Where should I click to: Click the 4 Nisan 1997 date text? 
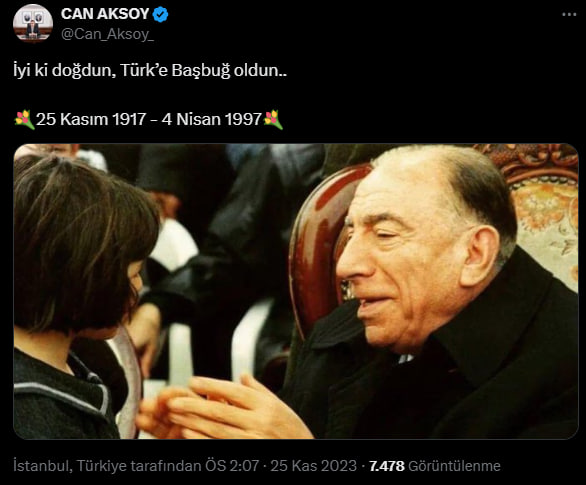[x=212, y=120]
